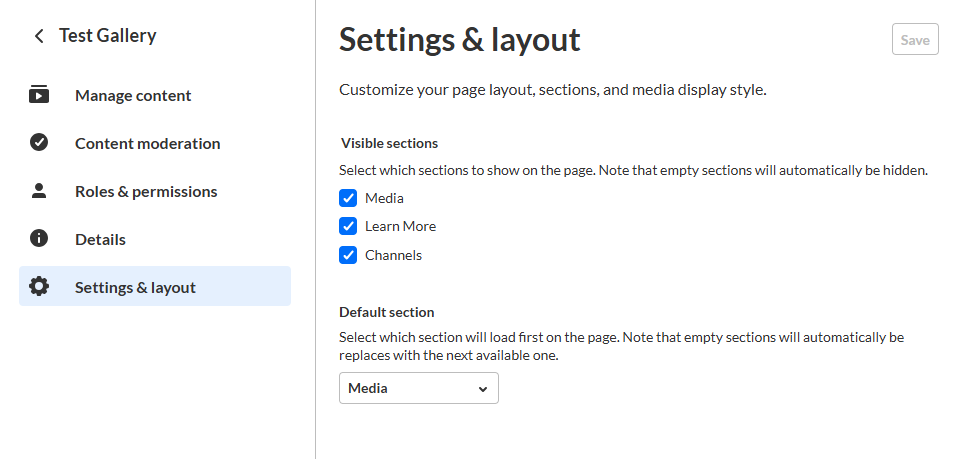Image resolution: width=975 pixels, height=459 pixels.
Task: Open the Default section Media dropdown
Action: click(x=418, y=388)
